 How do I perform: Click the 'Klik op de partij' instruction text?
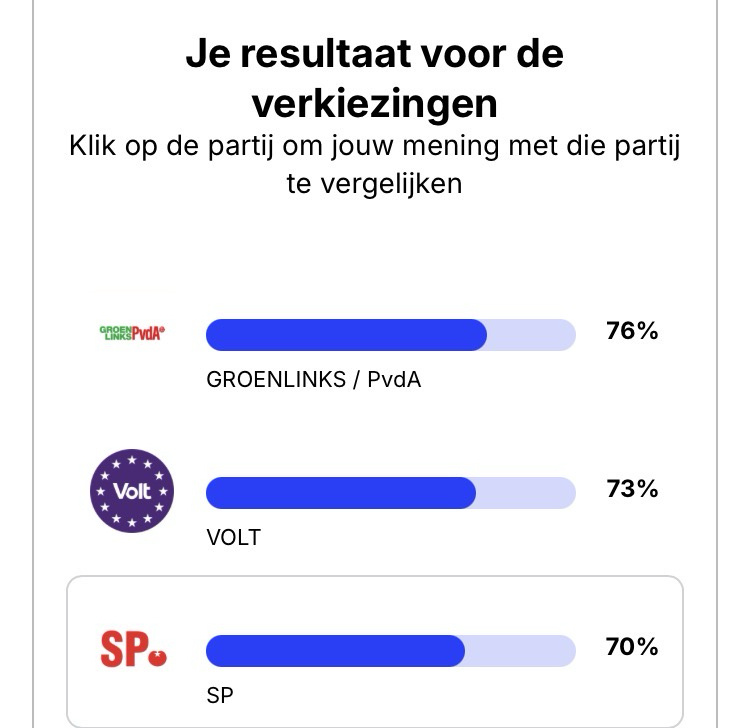tap(374, 165)
